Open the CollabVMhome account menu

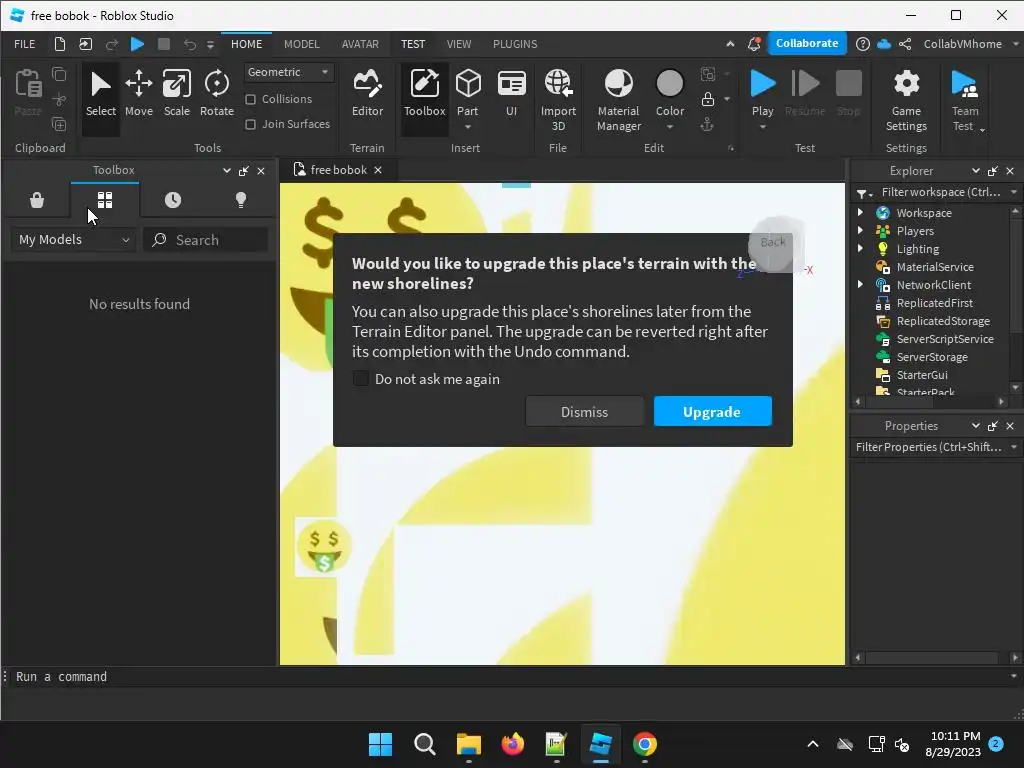pyautogui.click(x=970, y=44)
